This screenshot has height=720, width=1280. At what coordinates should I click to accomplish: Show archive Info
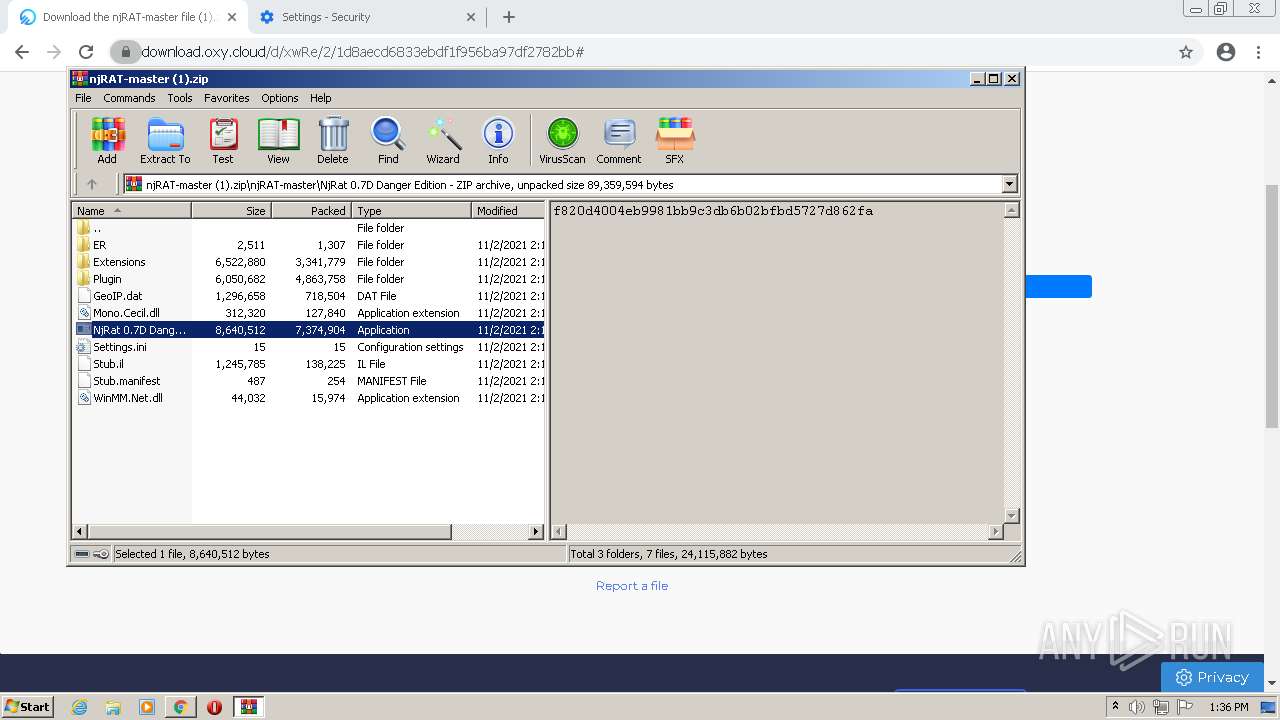498,140
